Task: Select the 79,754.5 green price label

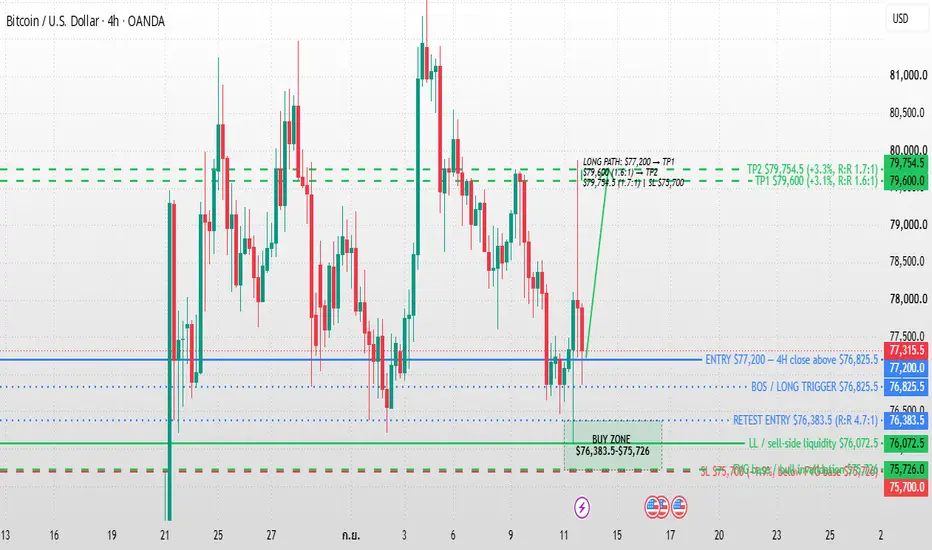Action: coord(906,163)
